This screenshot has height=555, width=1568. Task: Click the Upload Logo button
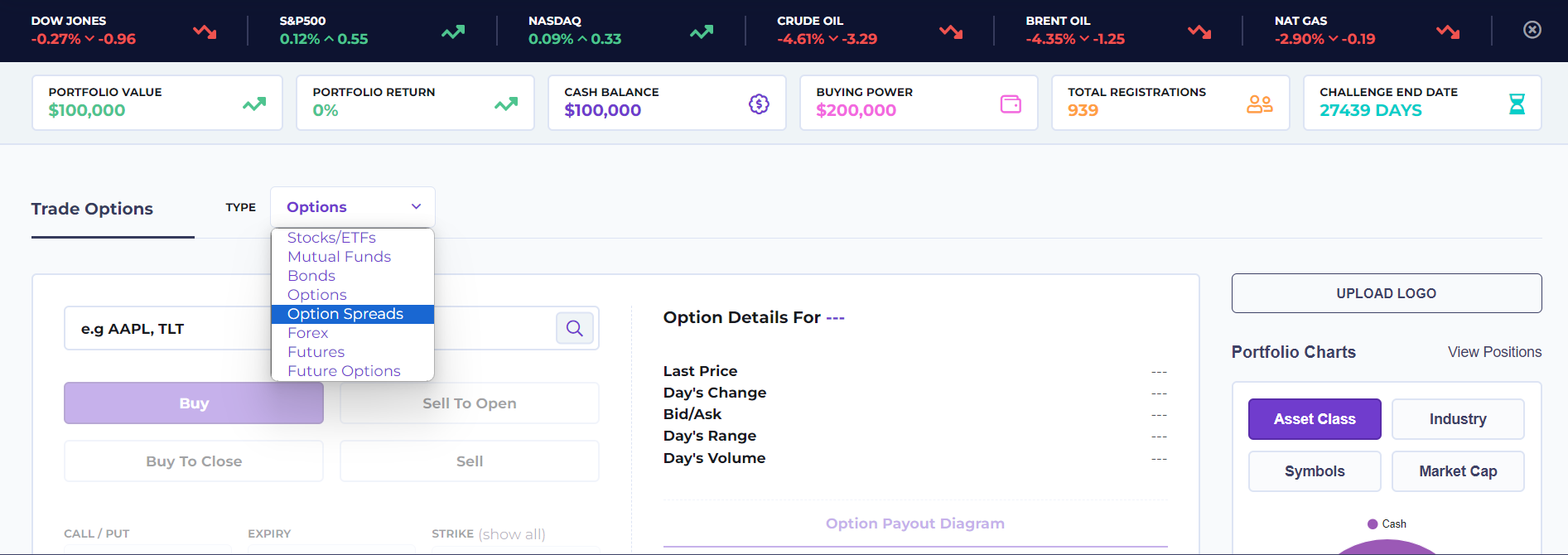click(1387, 293)
